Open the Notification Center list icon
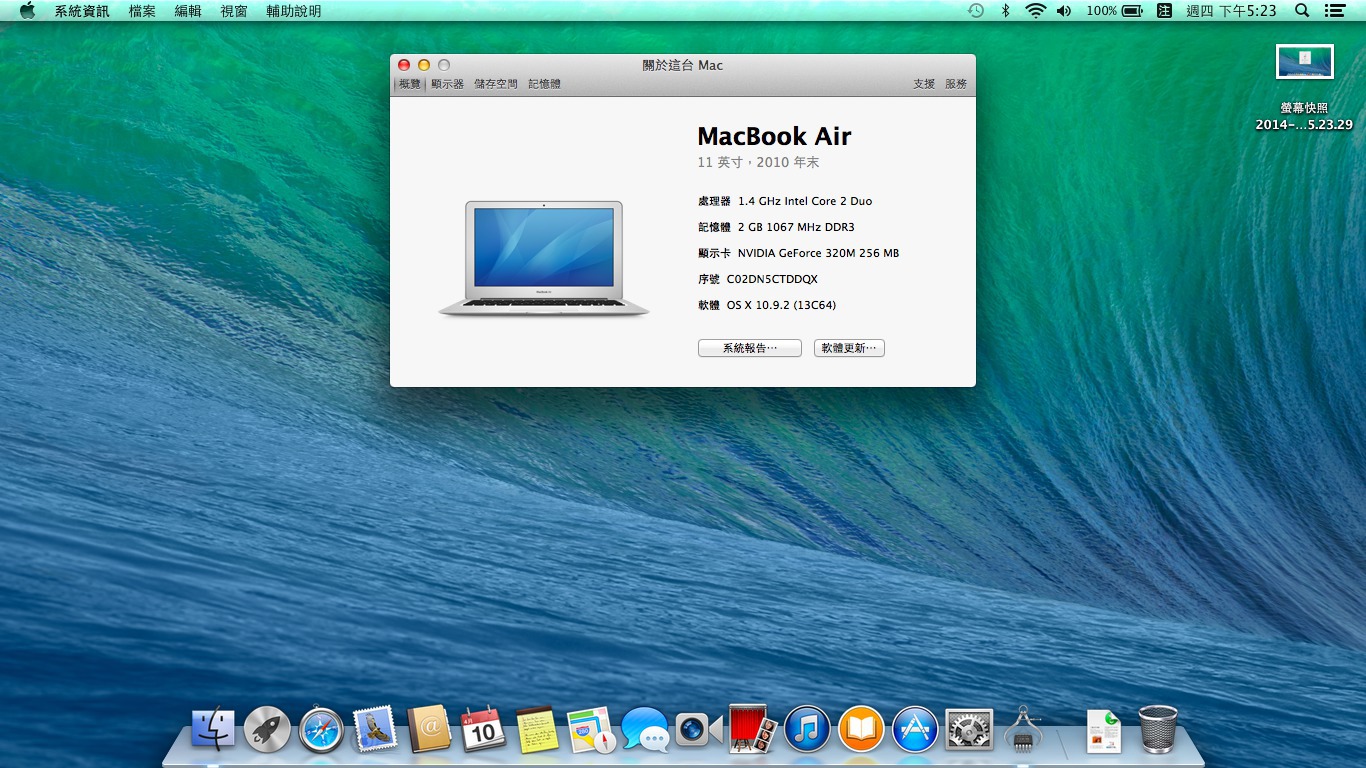 pos(1334,11)
